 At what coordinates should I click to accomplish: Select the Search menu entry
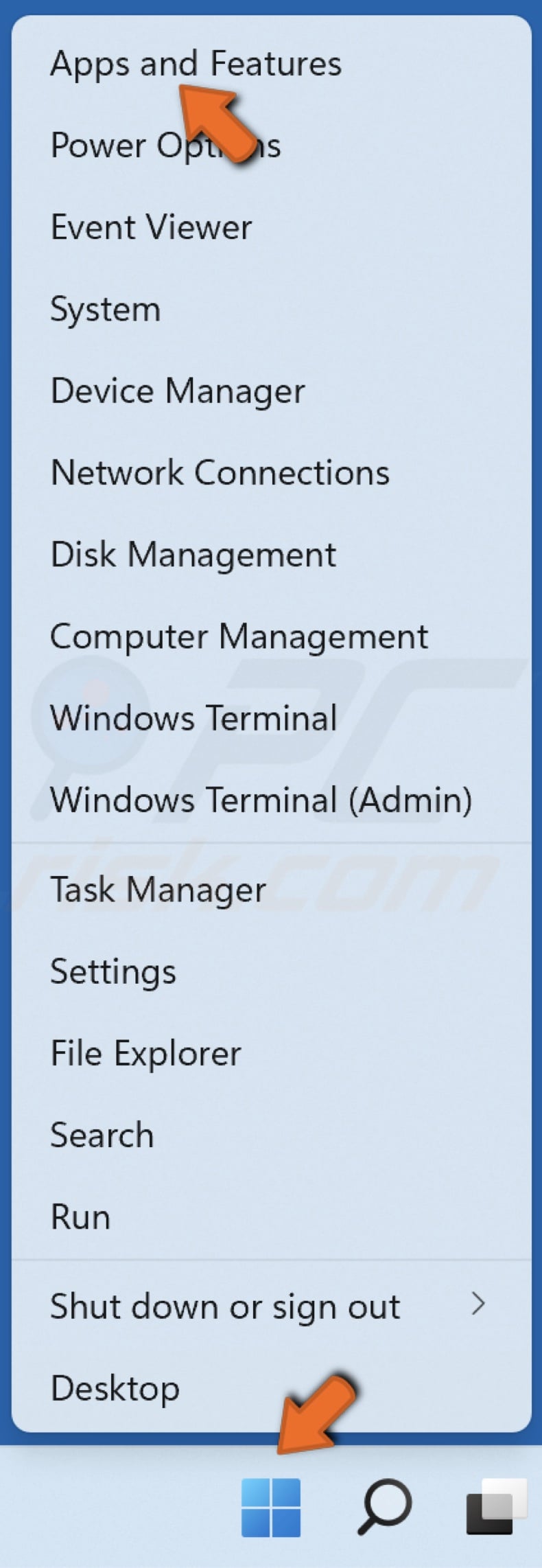coord(101,1135)
